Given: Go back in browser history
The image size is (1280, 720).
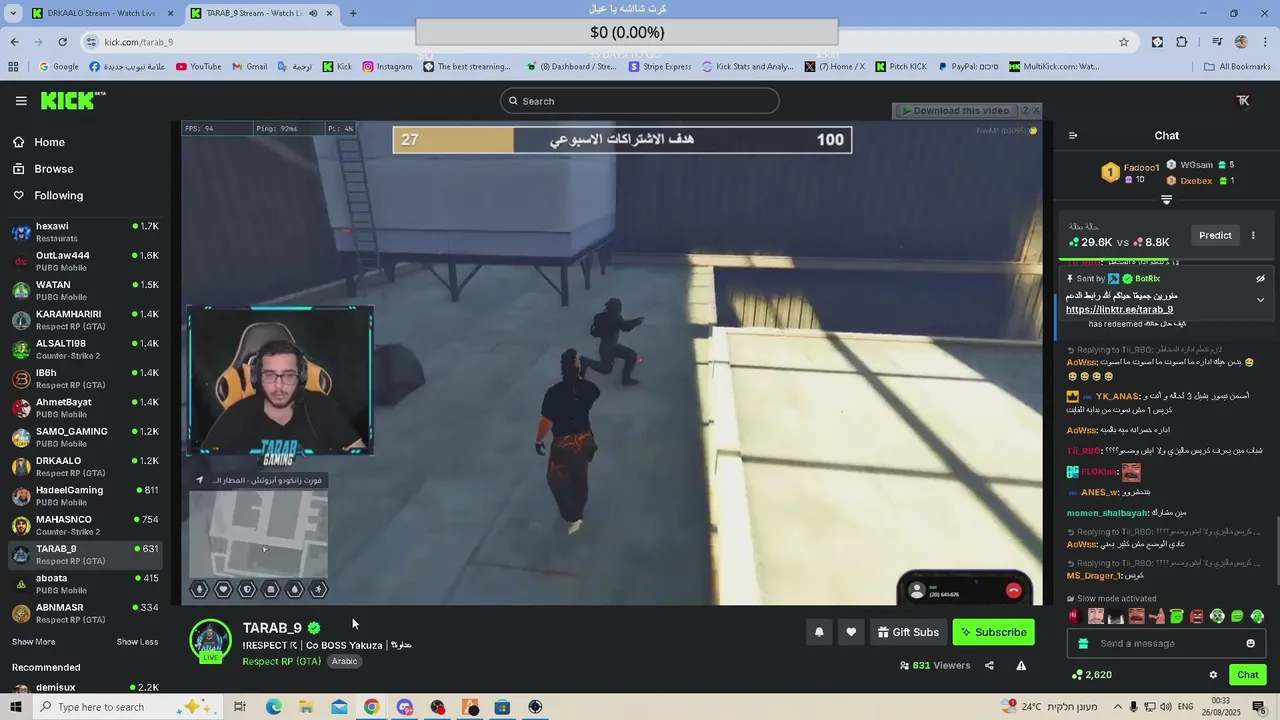Looking at the screenshot, I should point(14,42).
